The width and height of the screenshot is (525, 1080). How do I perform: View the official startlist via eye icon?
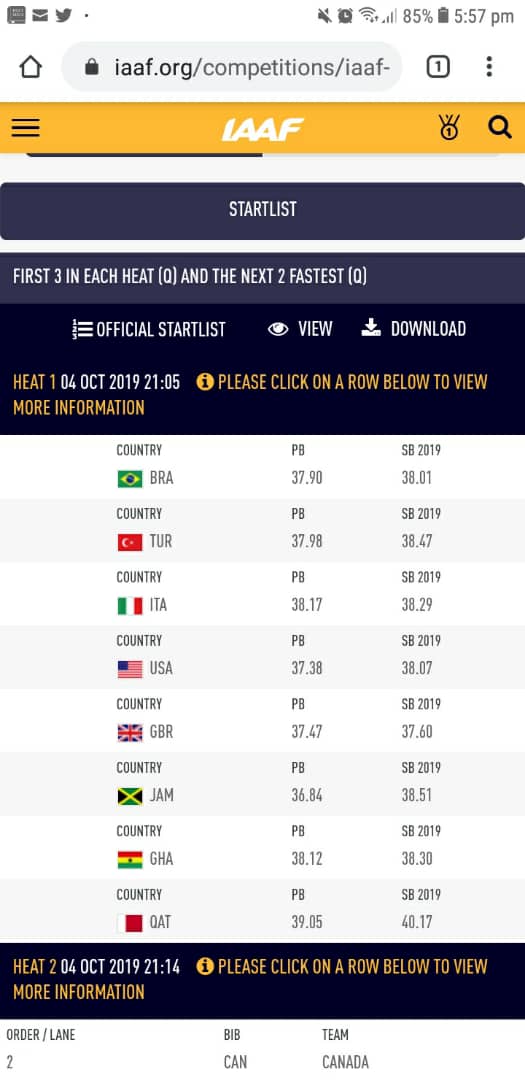(300, 329)
